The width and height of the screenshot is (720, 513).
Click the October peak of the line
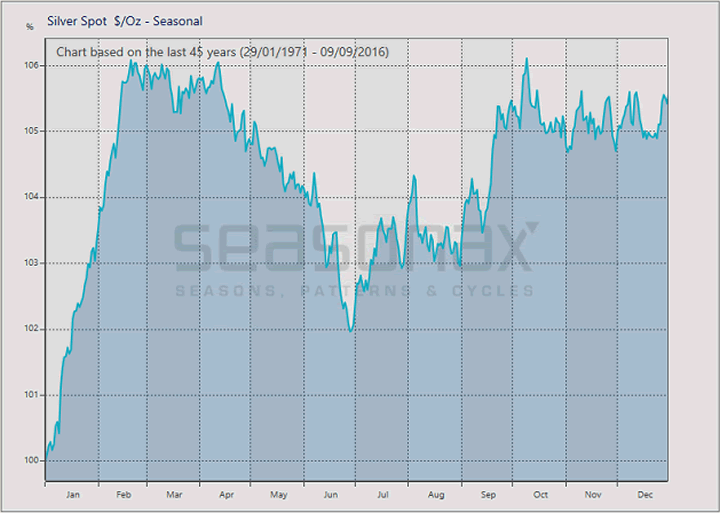[x=527, y=59]
